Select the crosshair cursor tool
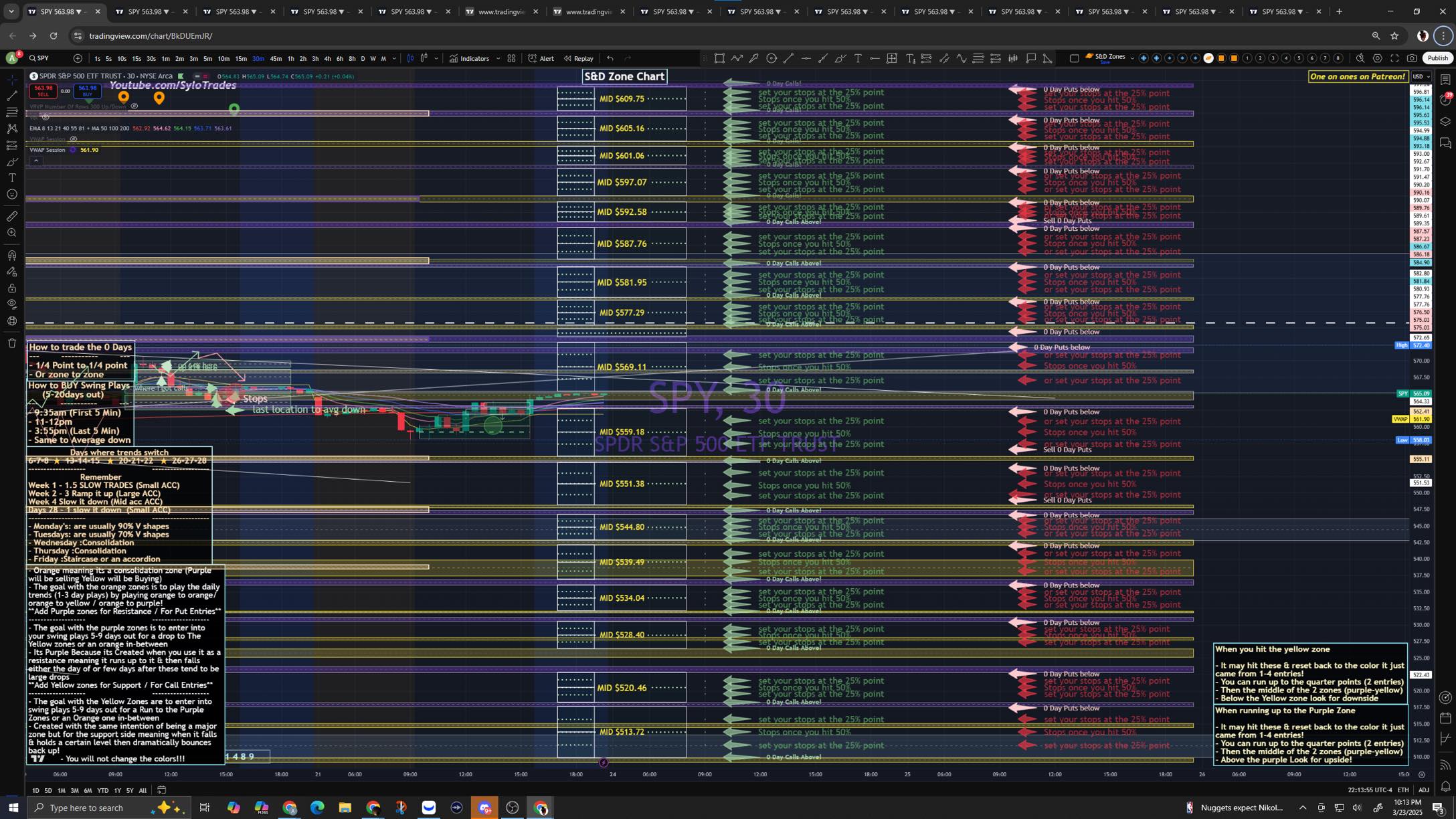The width and height of the screenshot is (1456, 819). 12,80
